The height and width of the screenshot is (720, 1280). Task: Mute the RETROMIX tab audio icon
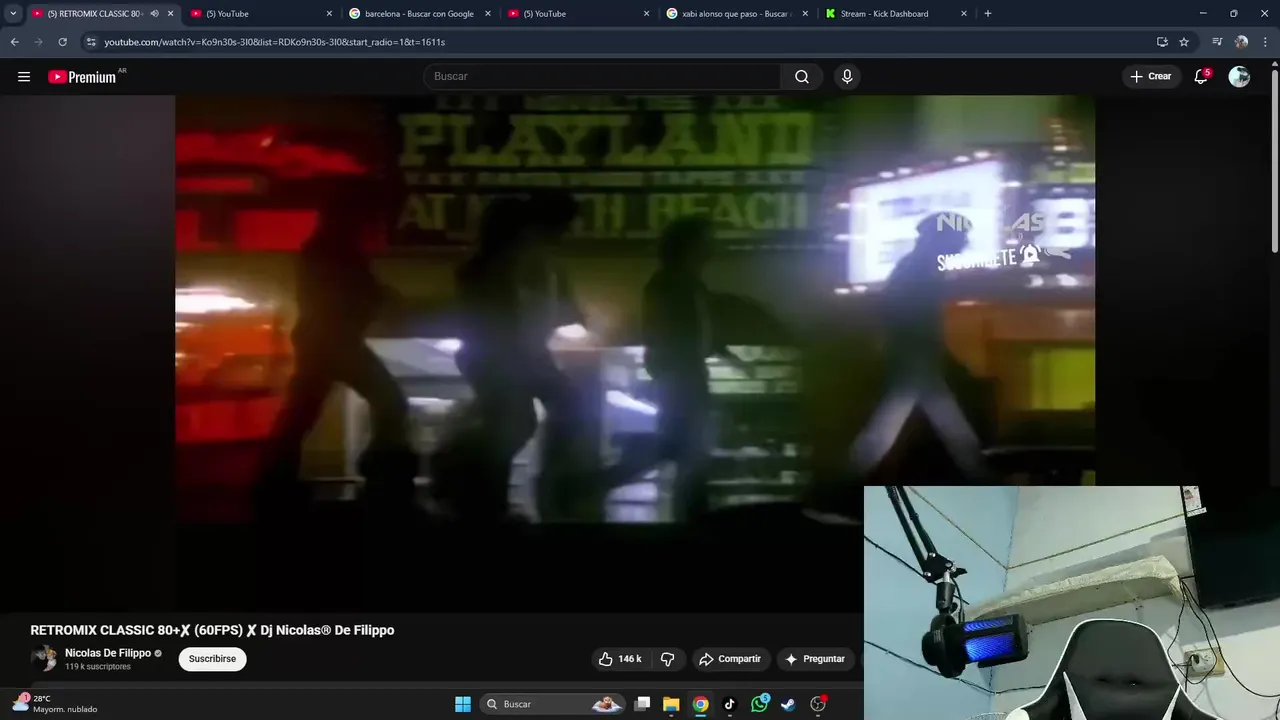(154, 14)
